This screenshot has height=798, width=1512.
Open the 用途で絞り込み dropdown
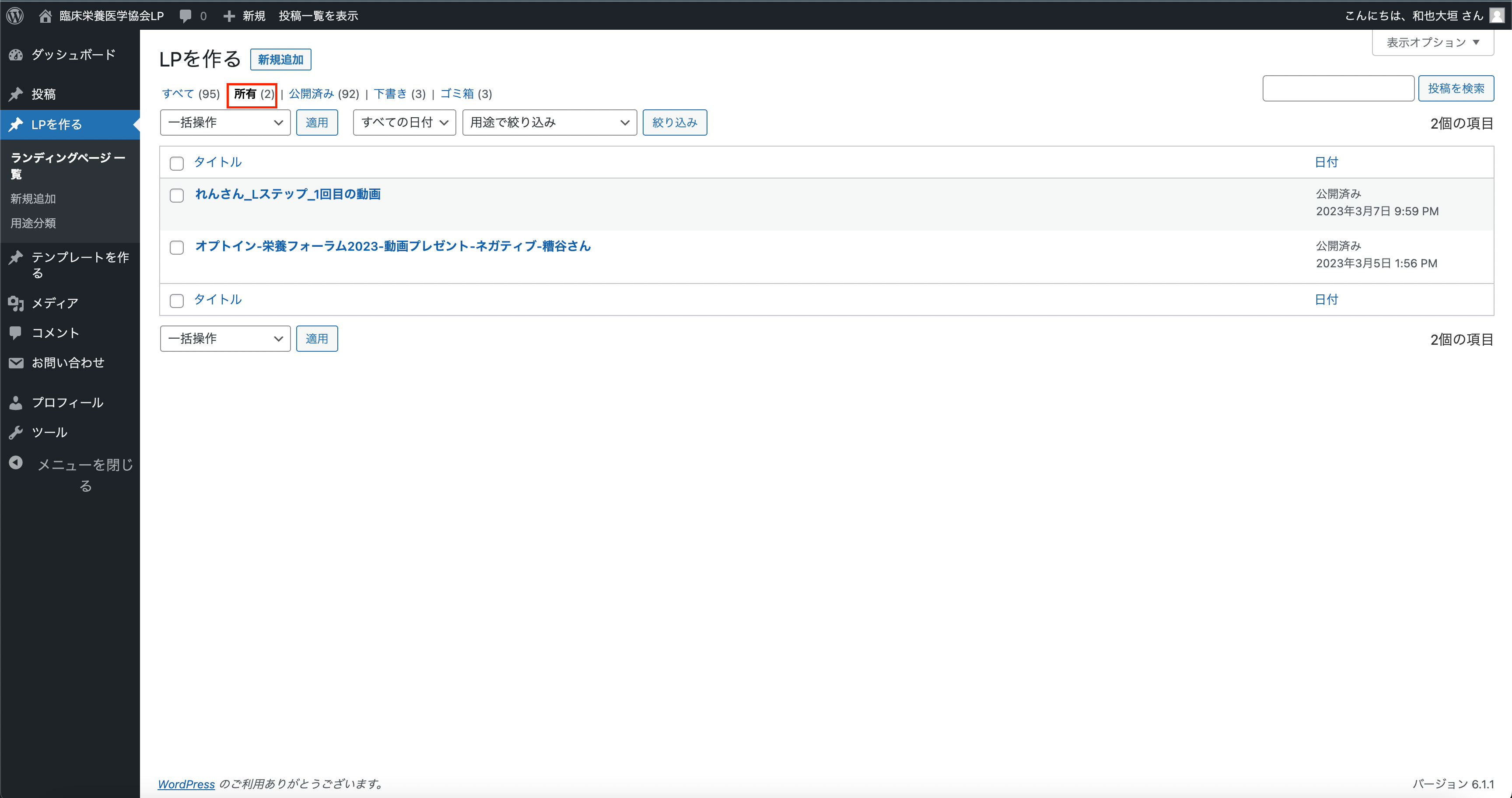point(549,122)
